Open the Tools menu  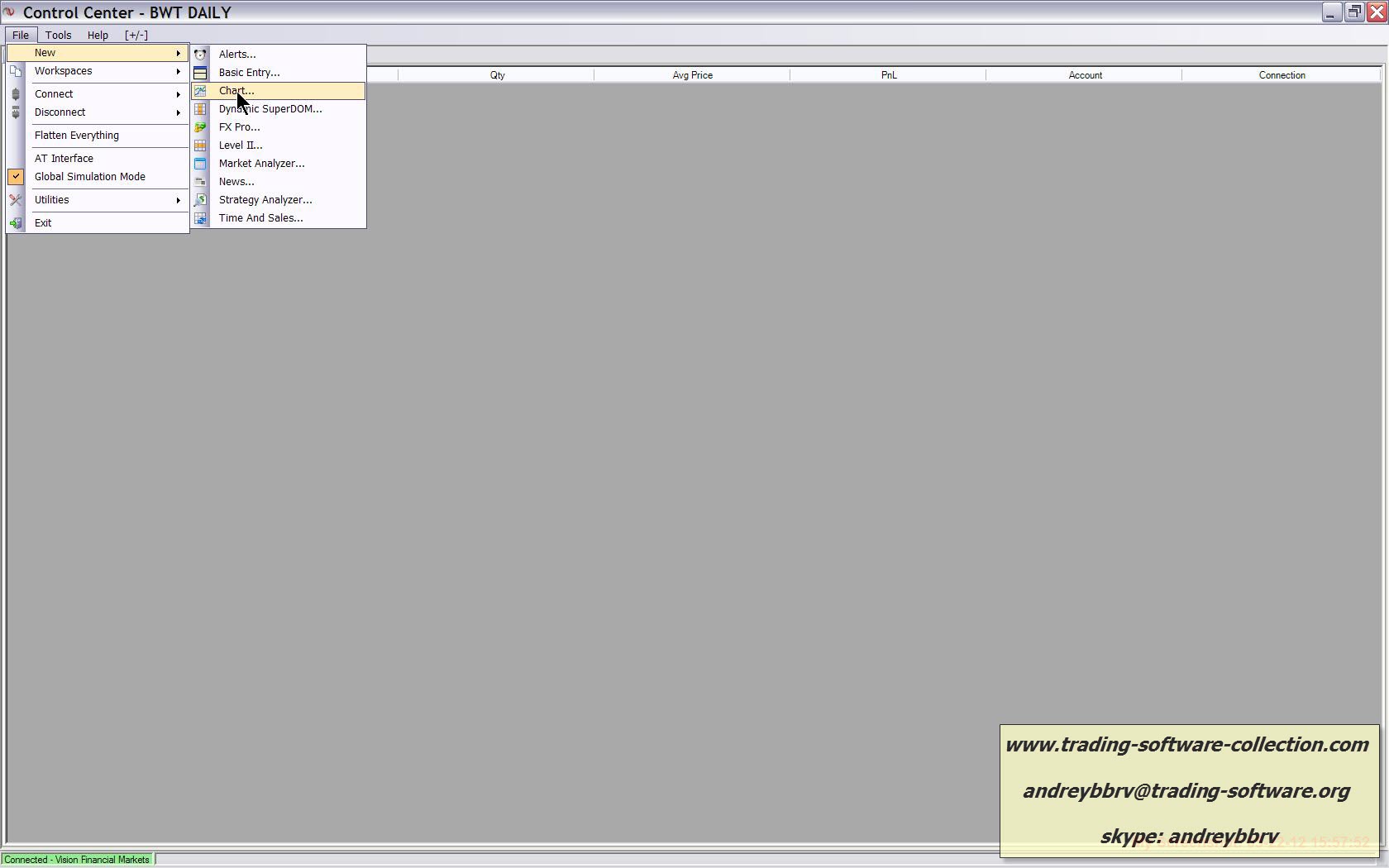coord(58,36)
